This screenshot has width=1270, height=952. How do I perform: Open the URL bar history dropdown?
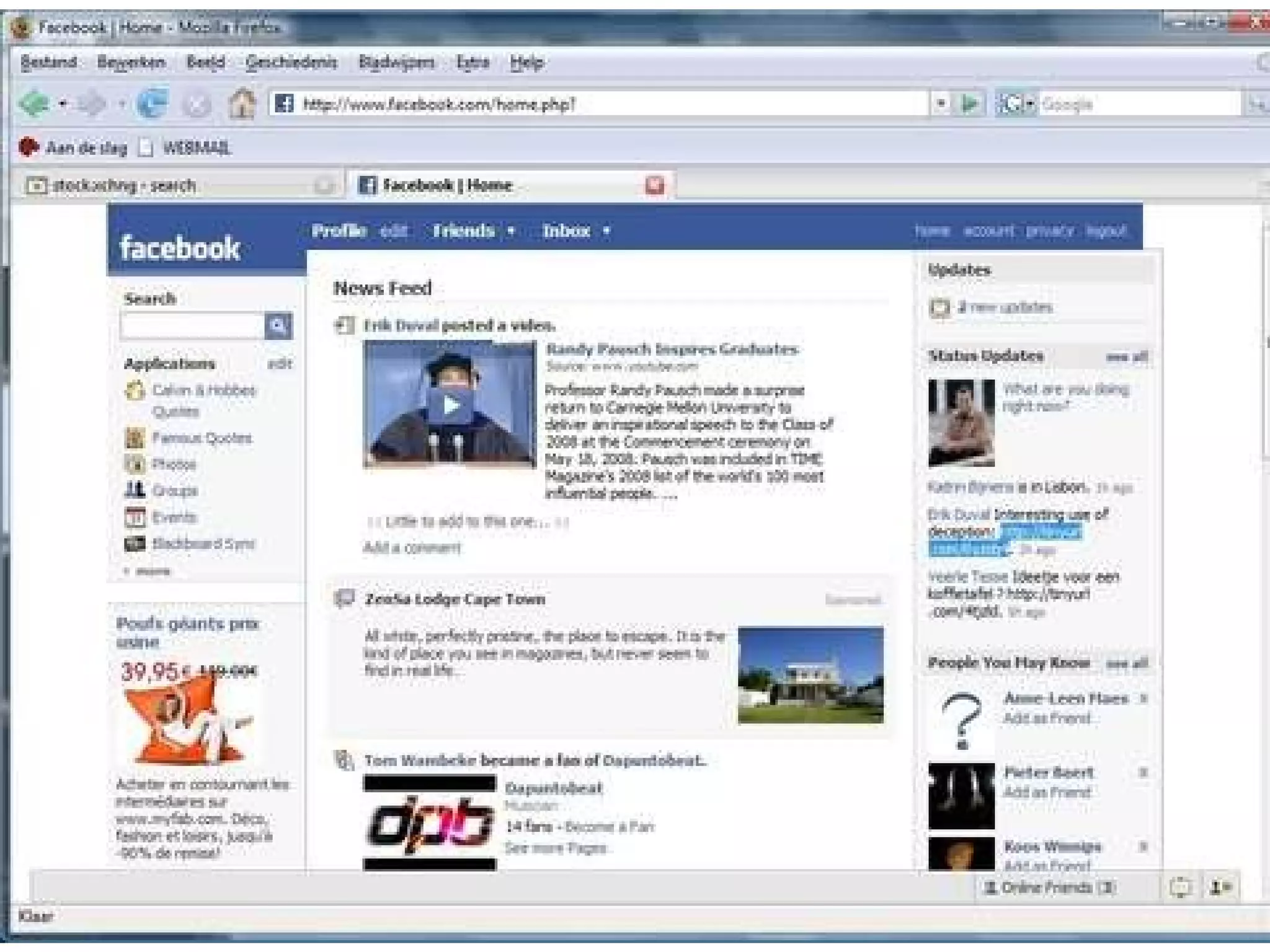coord(941,104)
